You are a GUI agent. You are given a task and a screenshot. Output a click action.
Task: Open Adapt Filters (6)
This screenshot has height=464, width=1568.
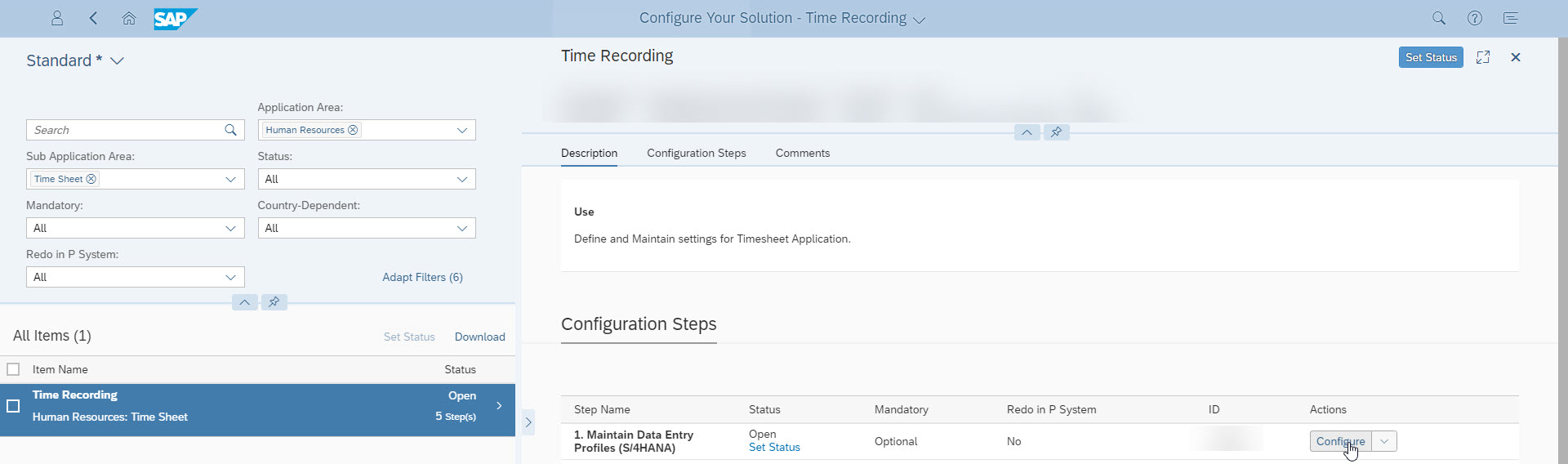(422, 277)
